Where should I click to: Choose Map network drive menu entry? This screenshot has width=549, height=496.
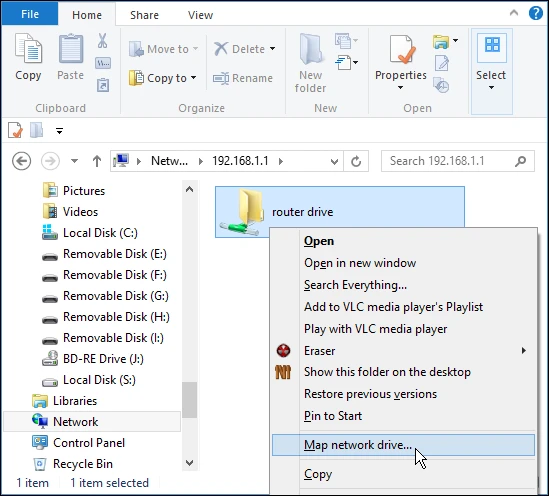pyautogui.click(x=403, y=445)
